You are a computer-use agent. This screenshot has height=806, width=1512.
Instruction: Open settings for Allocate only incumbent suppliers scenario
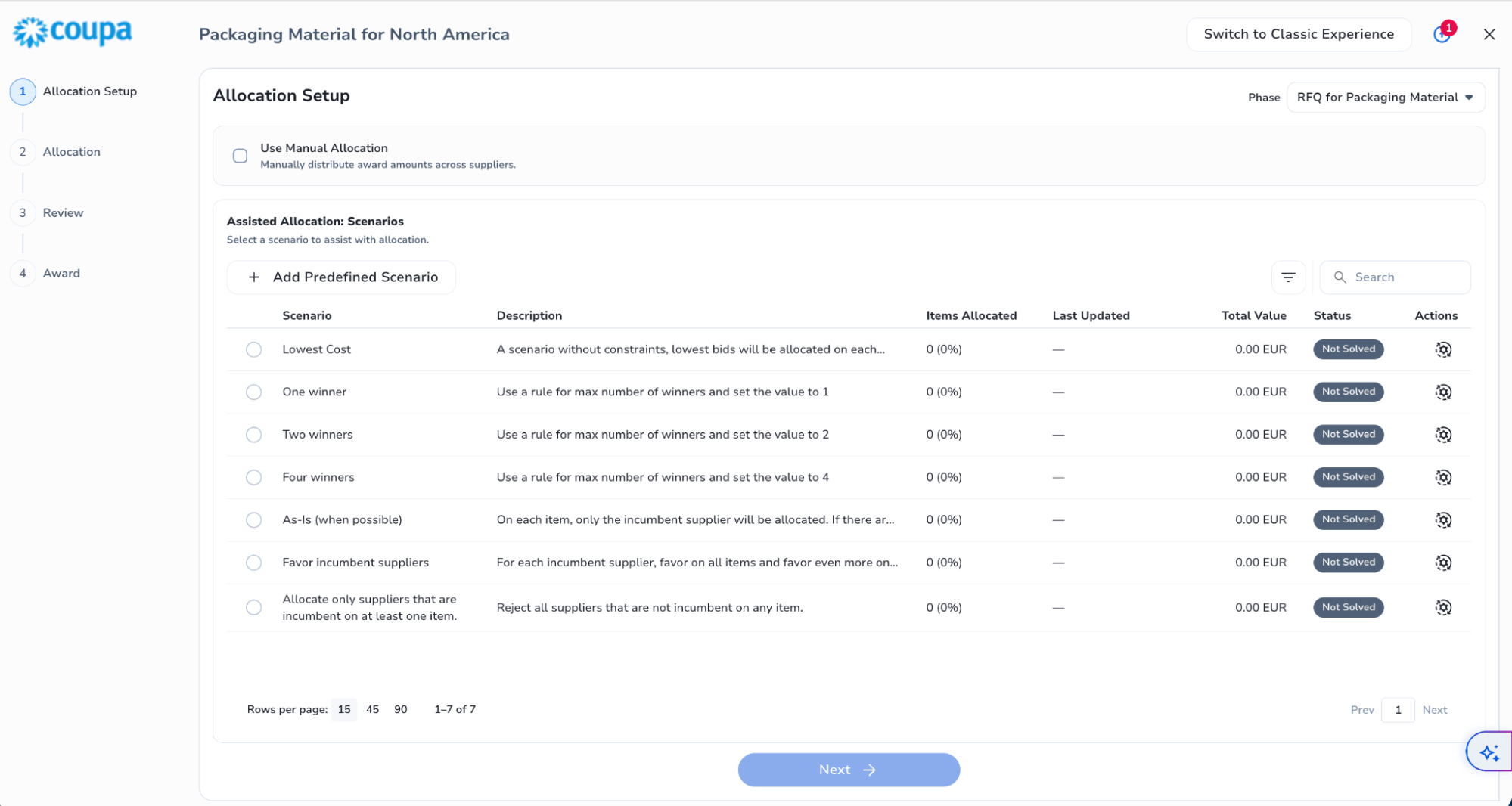(1443, 607)
